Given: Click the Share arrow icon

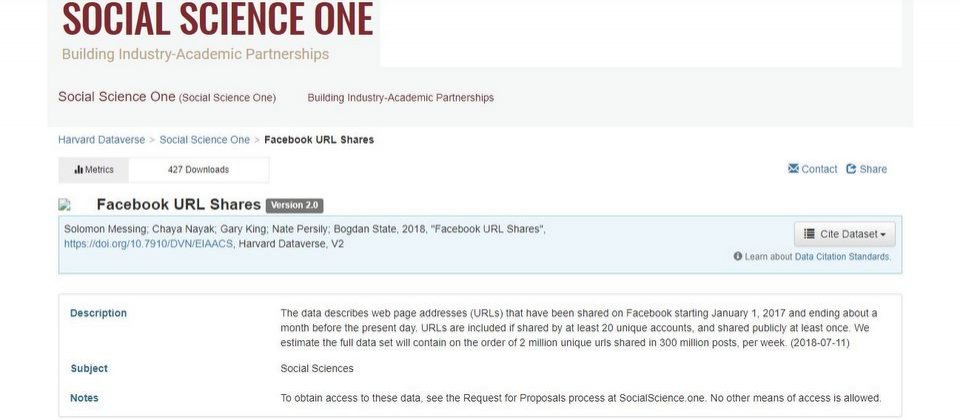Looking at the screenshot, I should pyautogui.click(x=851, y=169).
